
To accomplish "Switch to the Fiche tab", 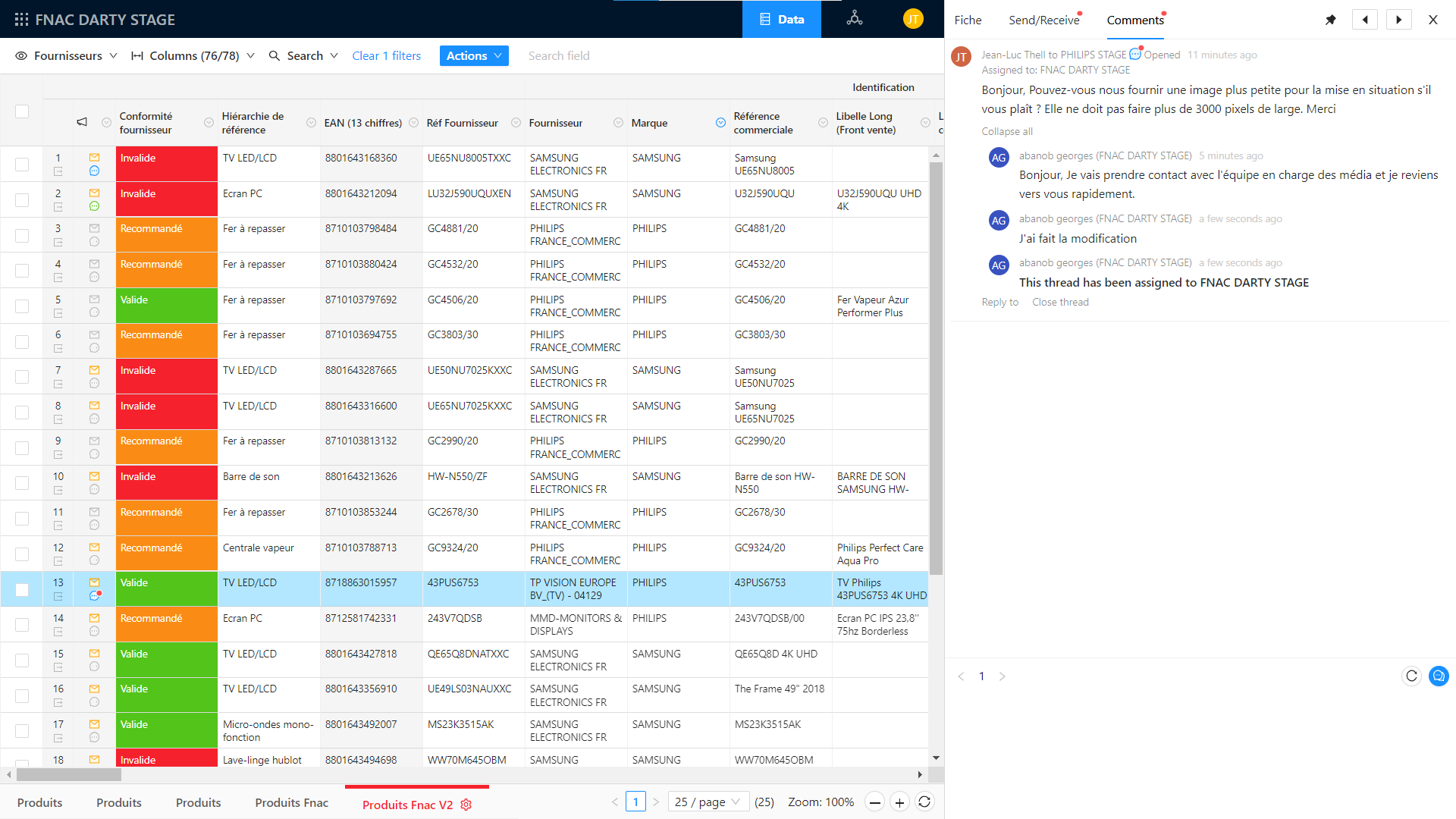I will coord(968,20).
